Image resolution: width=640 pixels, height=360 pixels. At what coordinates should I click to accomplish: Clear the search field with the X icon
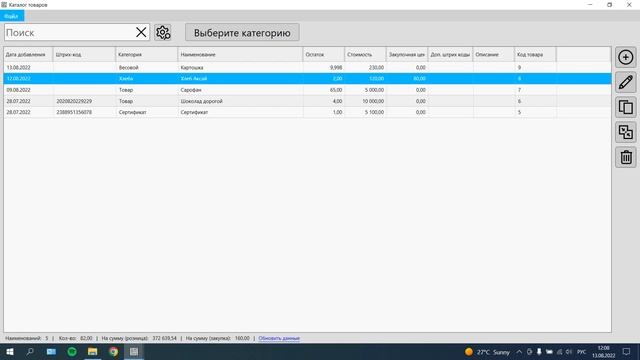(x=141, y=32)
